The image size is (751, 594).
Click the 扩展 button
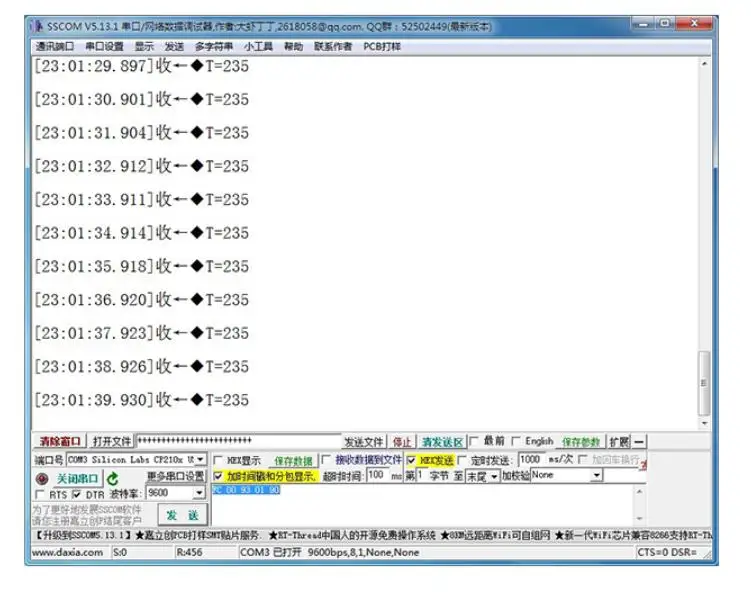tap(619, 442)
